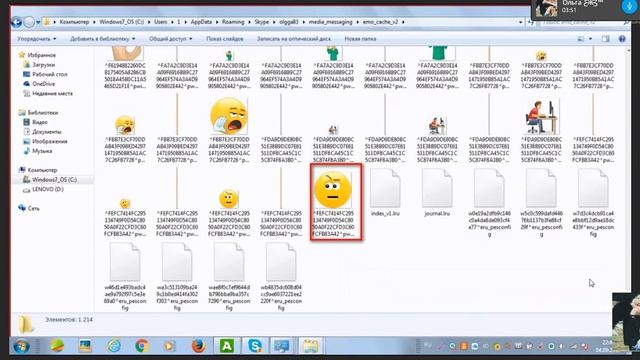The width and height of the screenshot is (640, 360).
Task: Select the journal.lru file
Action: (437, 193)
